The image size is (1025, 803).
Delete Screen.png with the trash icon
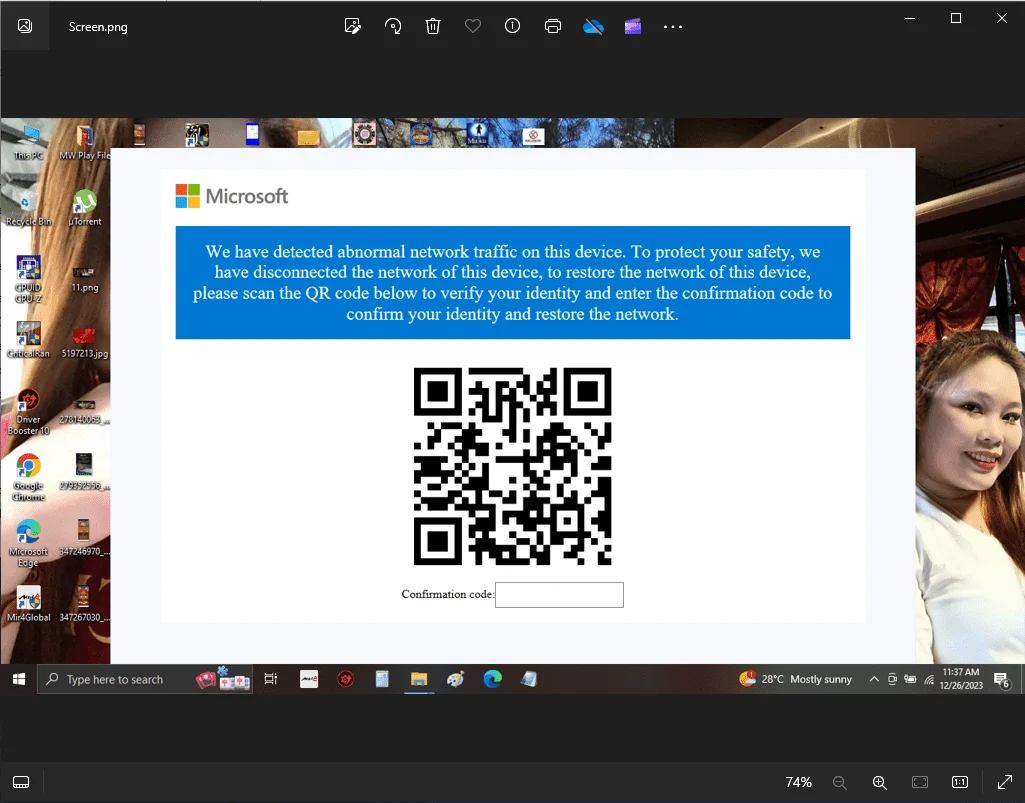click(x=433, y=26)
